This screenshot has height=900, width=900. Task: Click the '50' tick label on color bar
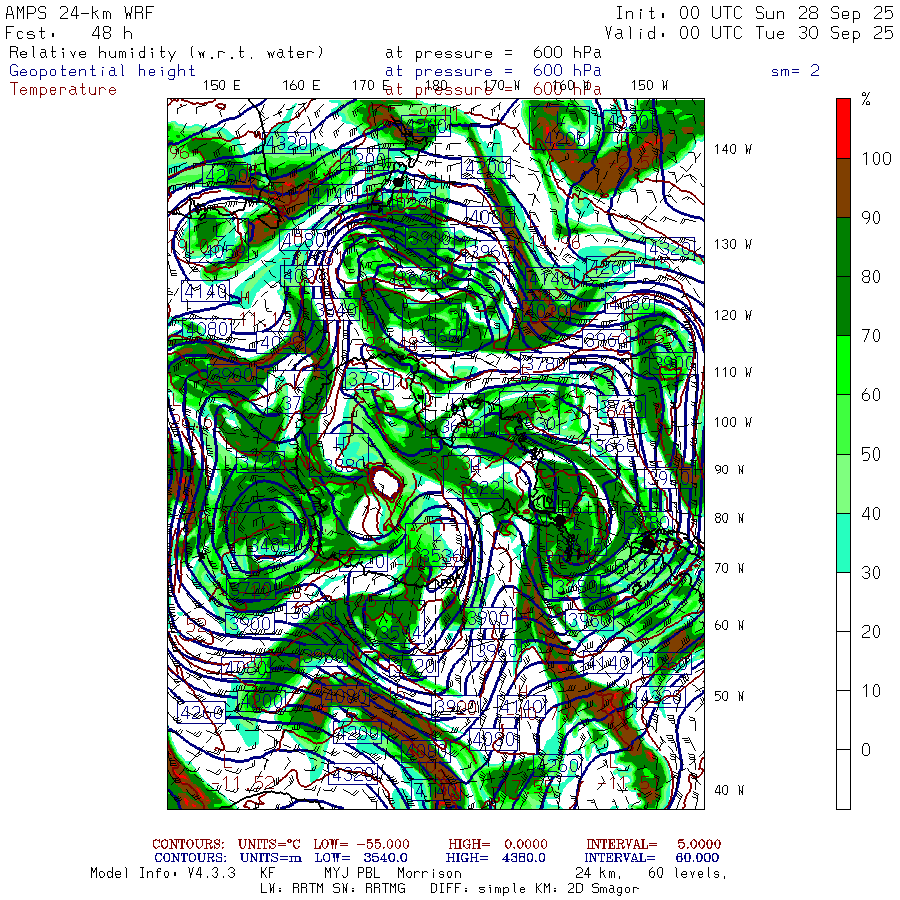coord(871,454)
